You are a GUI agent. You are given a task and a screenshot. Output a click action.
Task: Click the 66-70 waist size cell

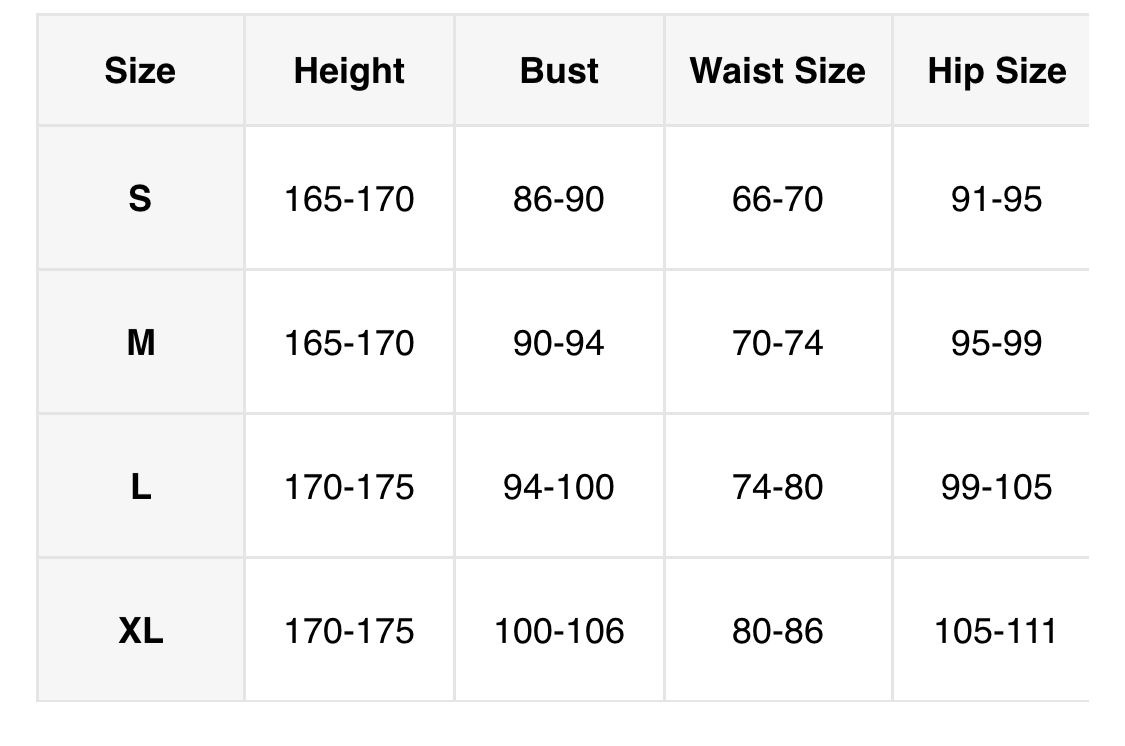point(777,199)
